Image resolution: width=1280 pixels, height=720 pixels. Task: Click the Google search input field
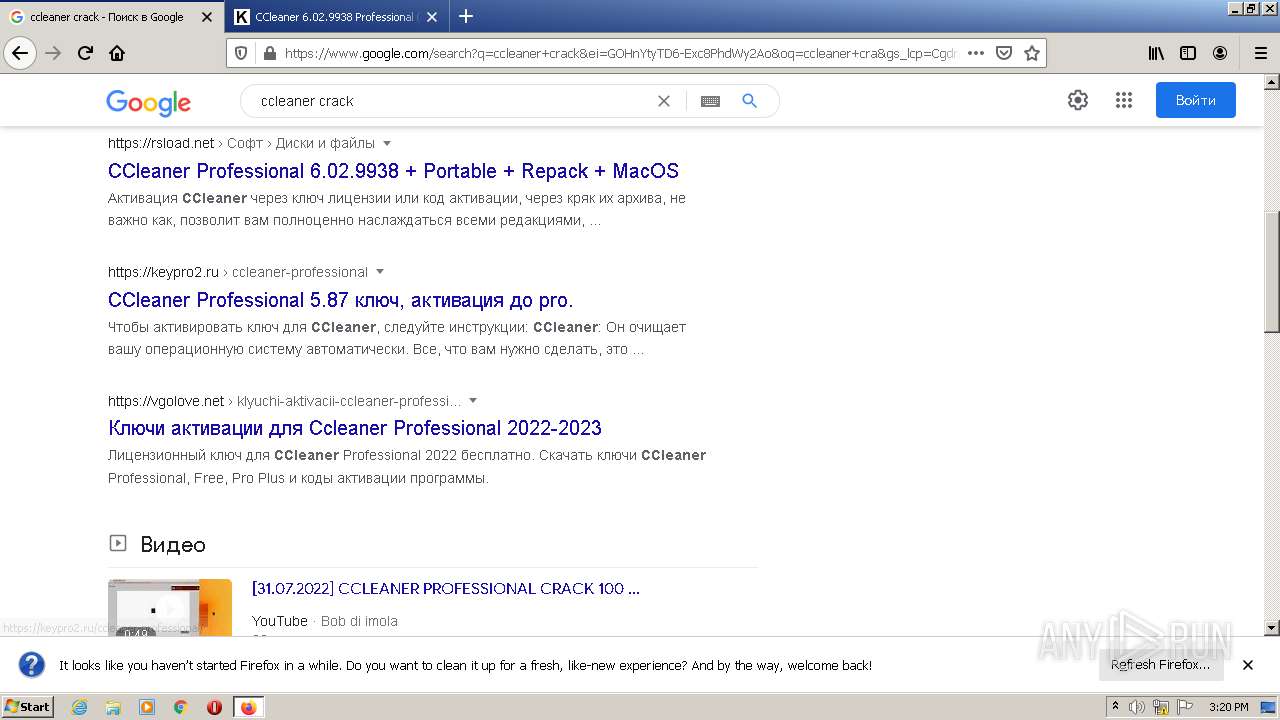(450, 101)
